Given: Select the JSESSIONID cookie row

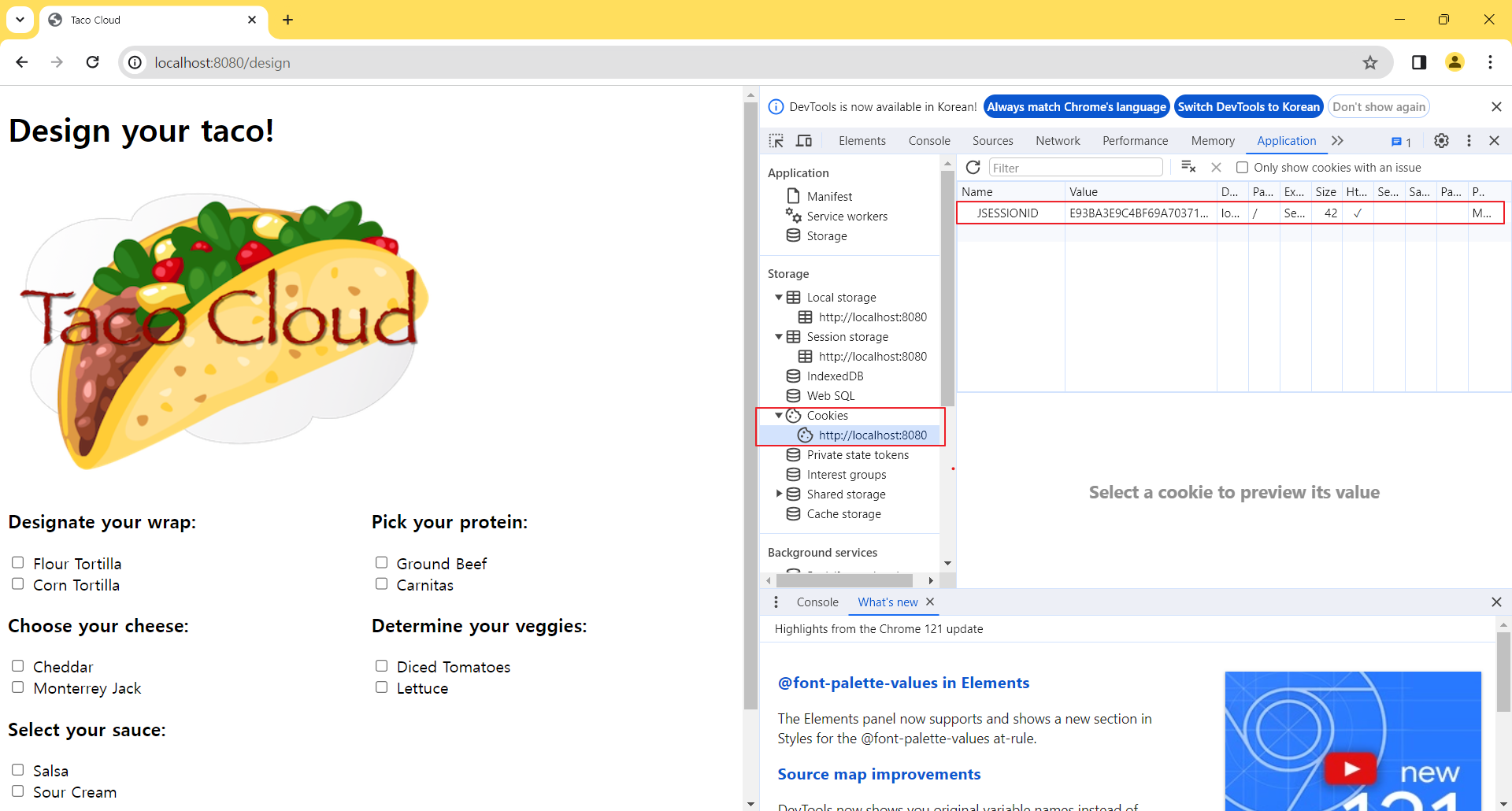Looking at the screenshot, I should click(x=1230, y=213).
